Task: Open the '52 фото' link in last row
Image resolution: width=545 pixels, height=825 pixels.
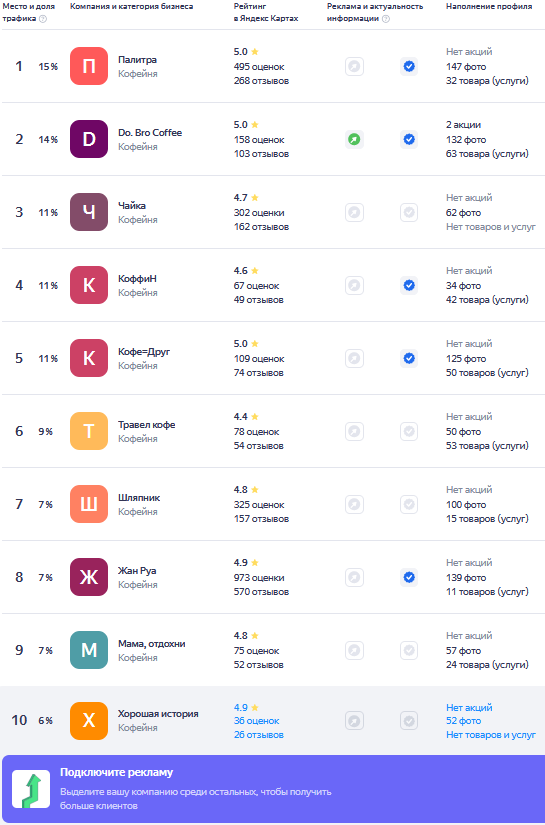Action: (463, 721)
